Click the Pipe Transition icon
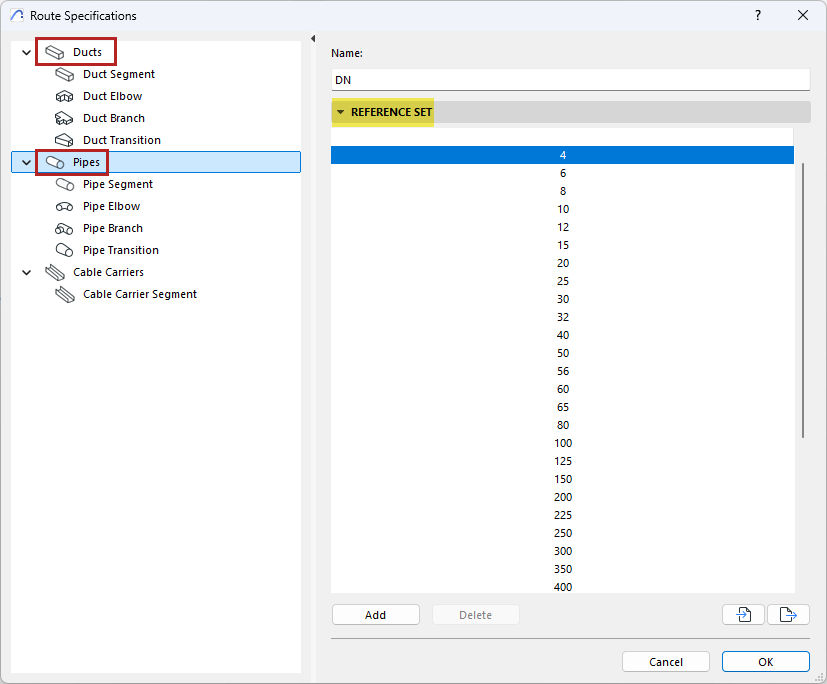Viewport: 827px width, 684px height. (x=64, y=251)
